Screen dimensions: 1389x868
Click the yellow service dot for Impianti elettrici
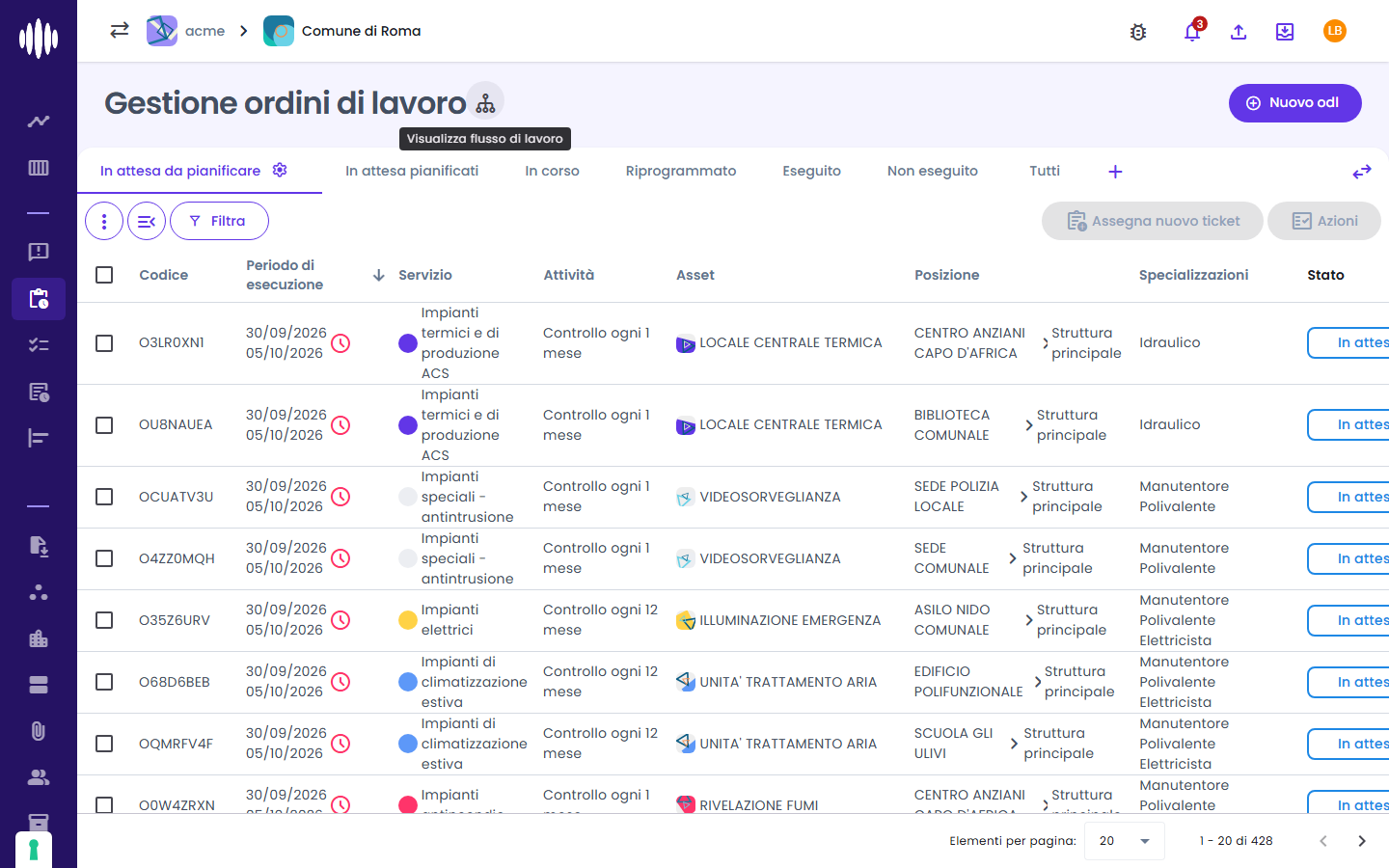pos(408,620)
